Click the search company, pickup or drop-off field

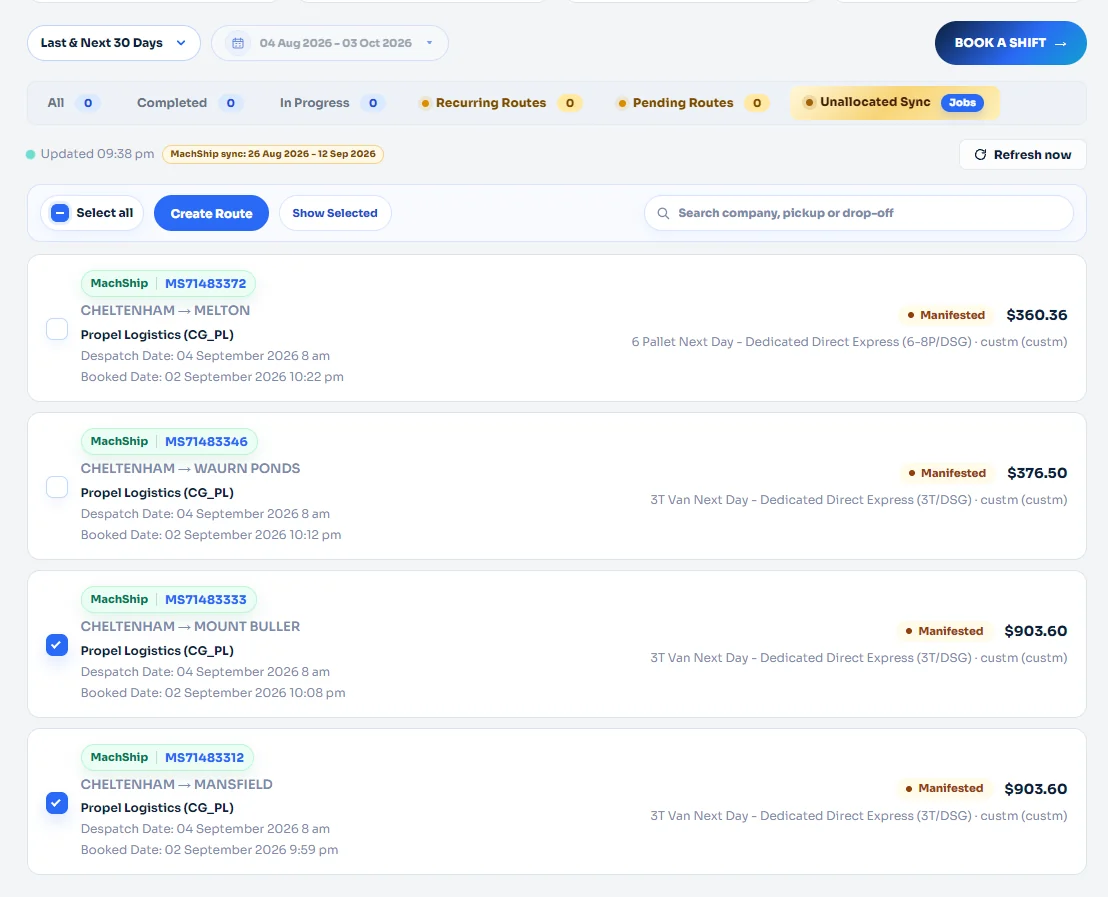[x=859, y=213]
